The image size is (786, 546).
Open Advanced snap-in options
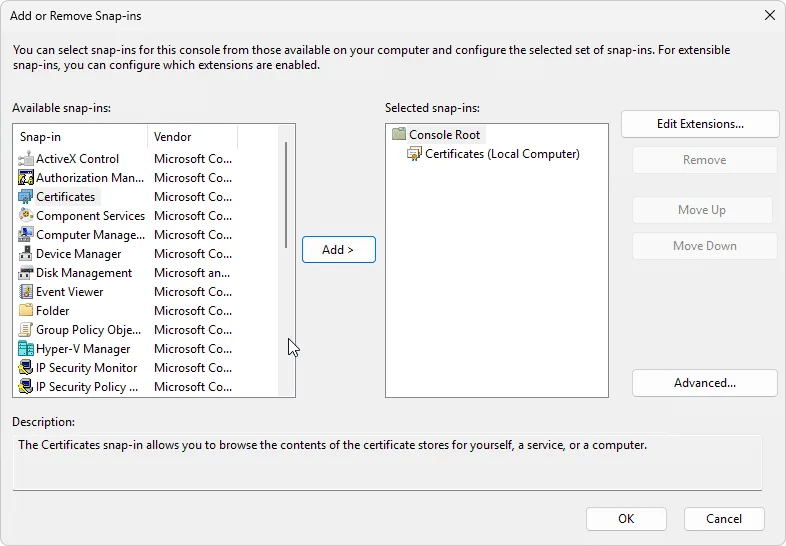coord(704,383)
